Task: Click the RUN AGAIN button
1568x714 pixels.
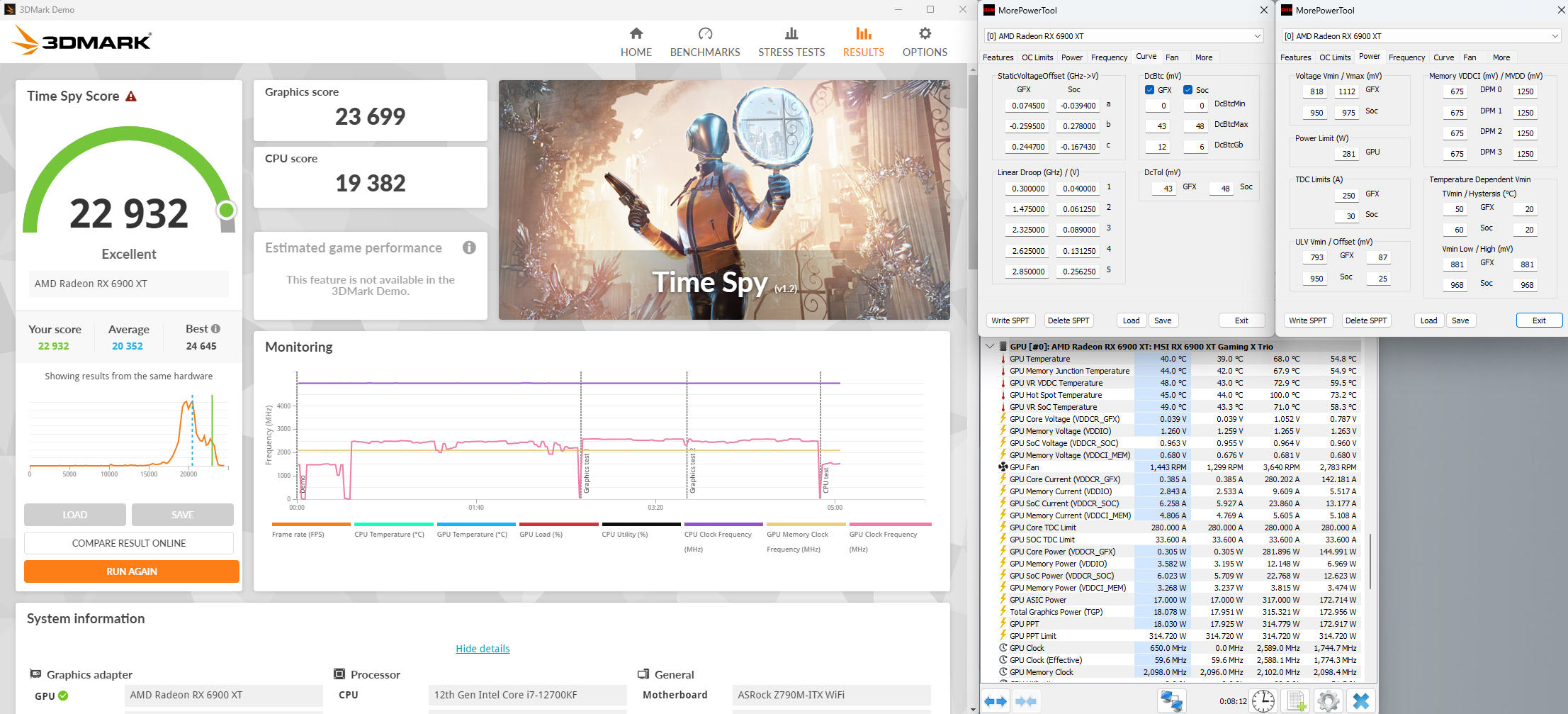Action: (132, 571)
